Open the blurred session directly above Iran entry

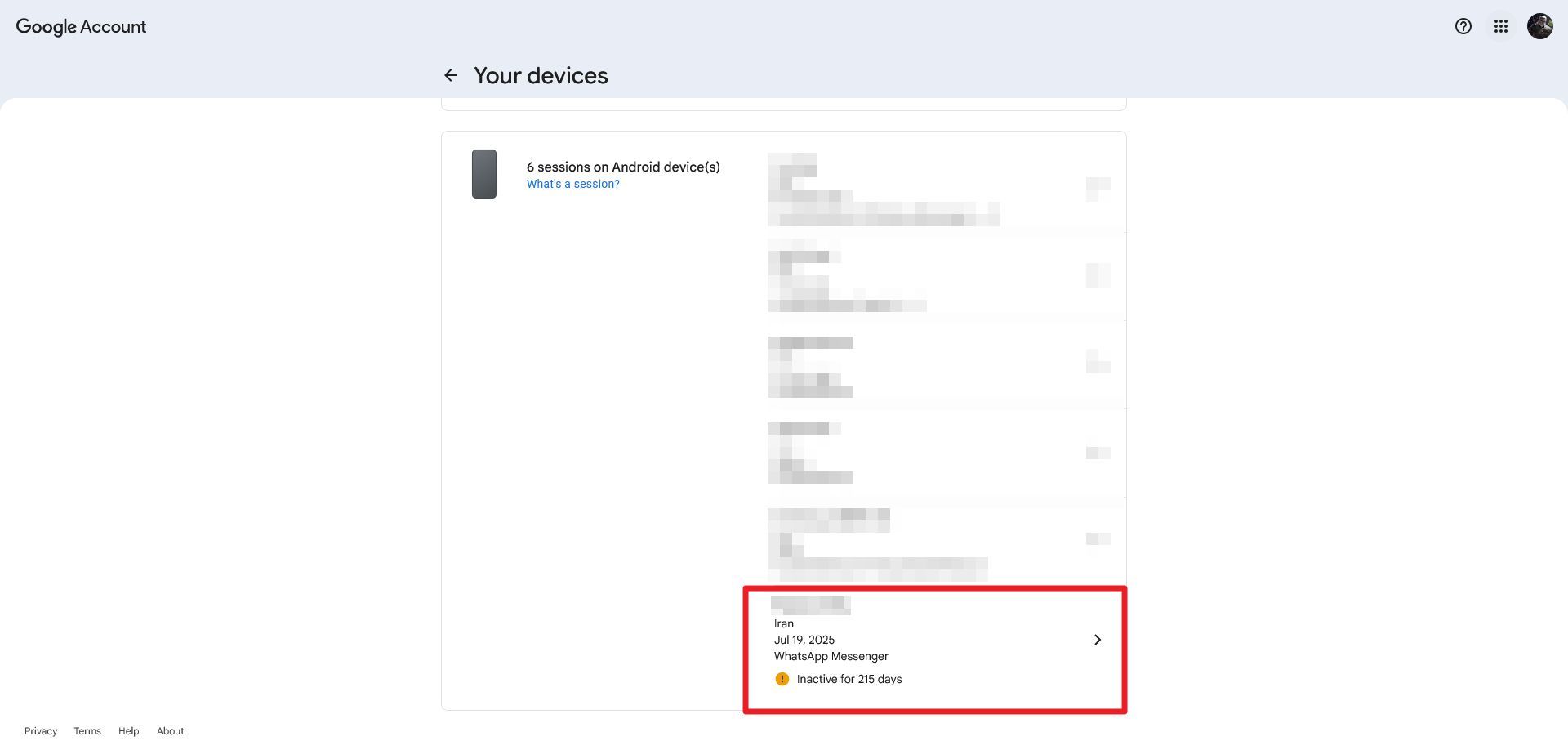pyautogui.click(x=939, y=541)
